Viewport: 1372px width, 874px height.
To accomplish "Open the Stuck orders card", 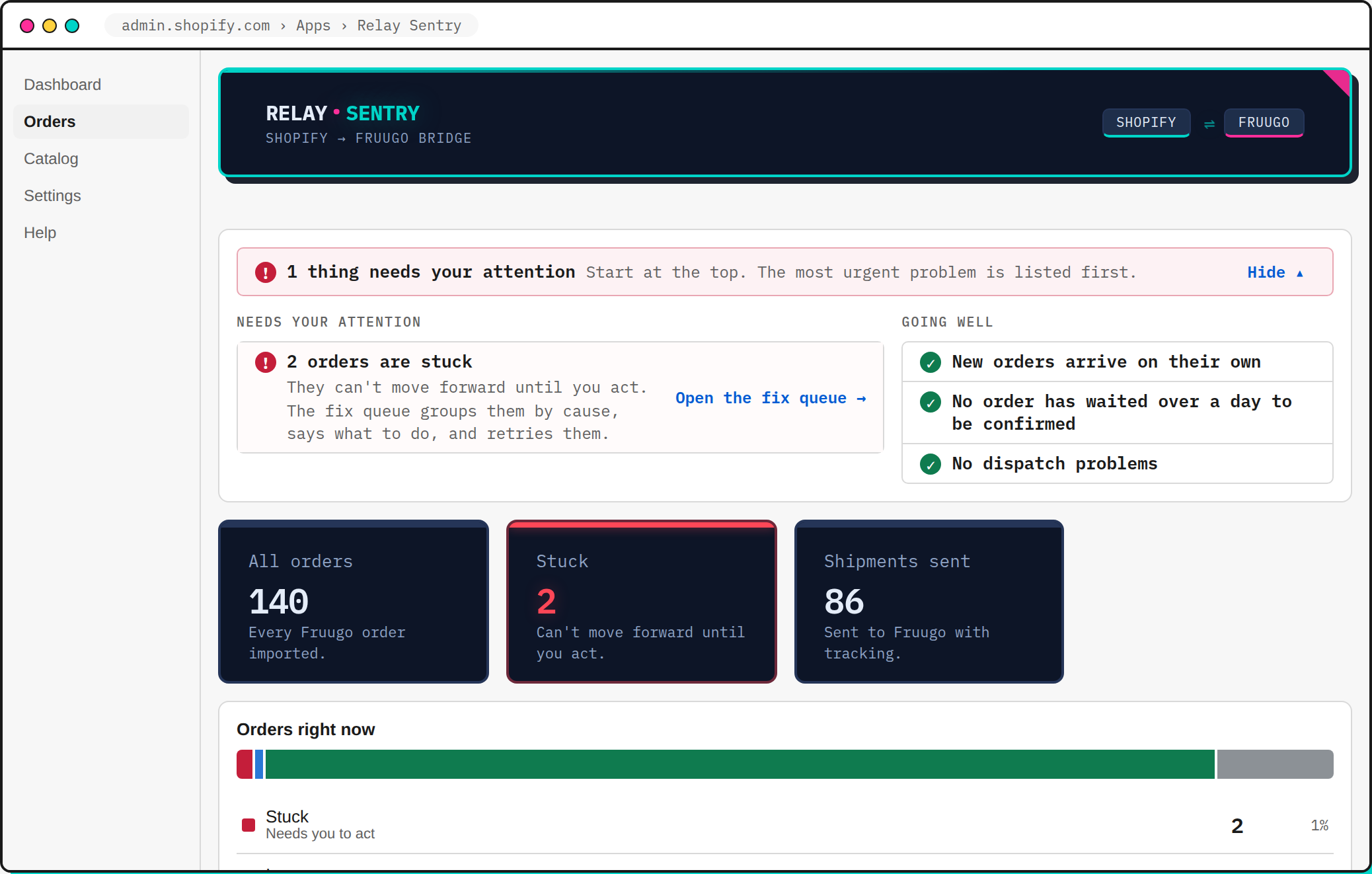I will [x=642, y=602].
